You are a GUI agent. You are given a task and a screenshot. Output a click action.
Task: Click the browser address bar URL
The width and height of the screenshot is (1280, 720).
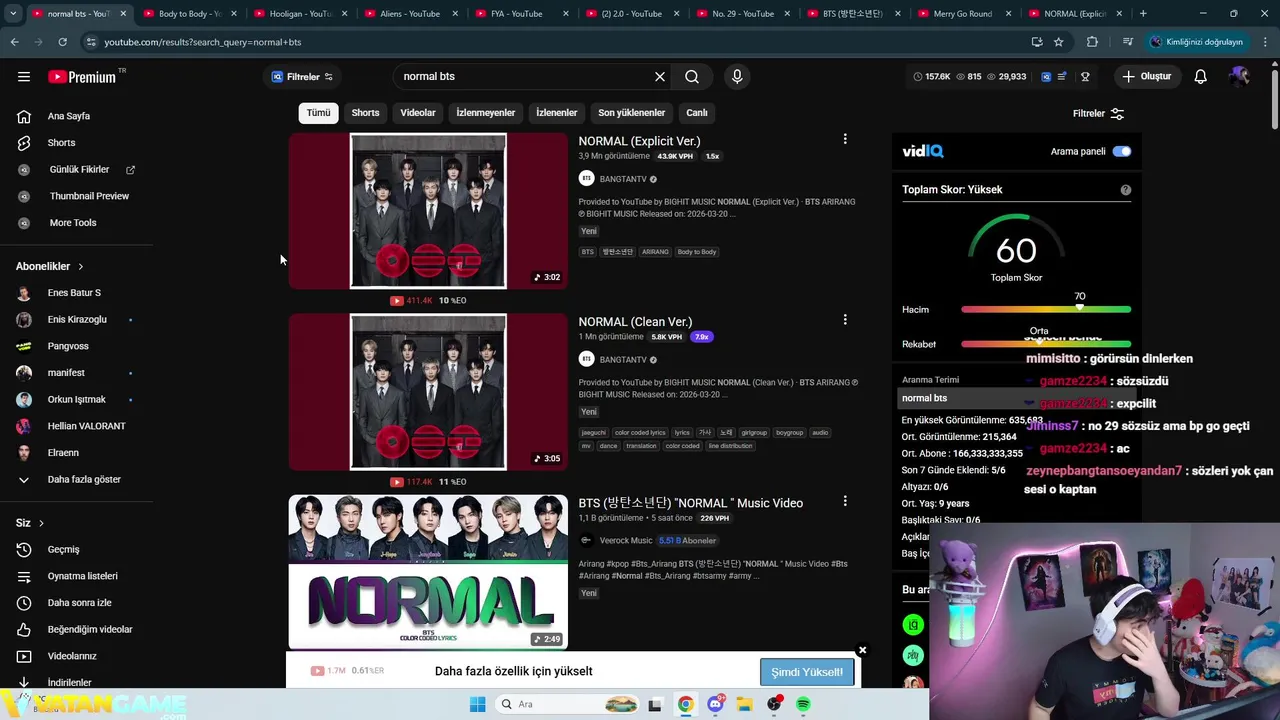203,42
